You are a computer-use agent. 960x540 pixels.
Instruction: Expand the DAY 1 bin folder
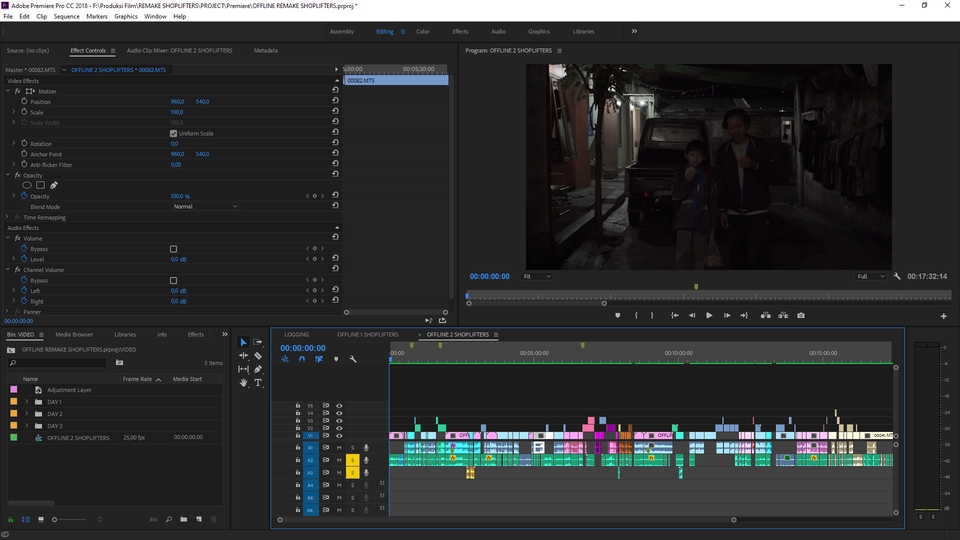click(27, 402)
